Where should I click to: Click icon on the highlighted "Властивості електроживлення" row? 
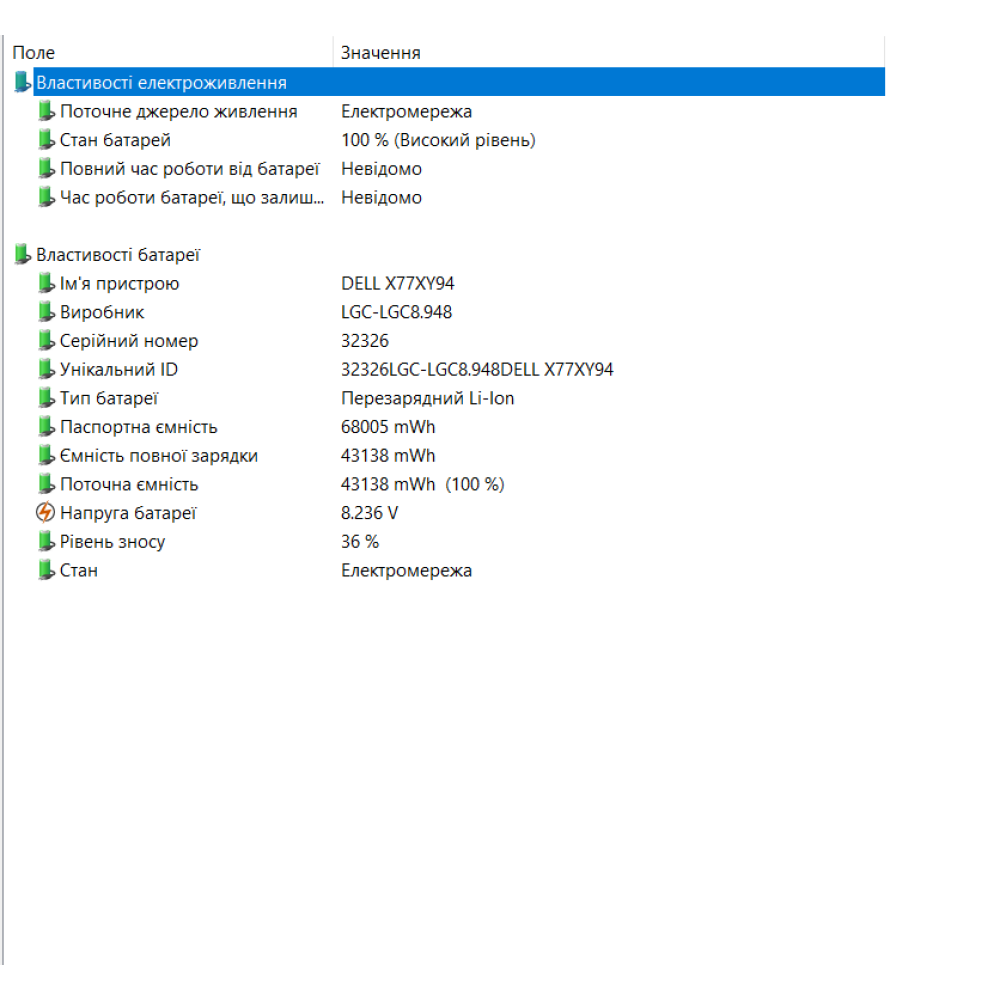[x=22, y=82]
